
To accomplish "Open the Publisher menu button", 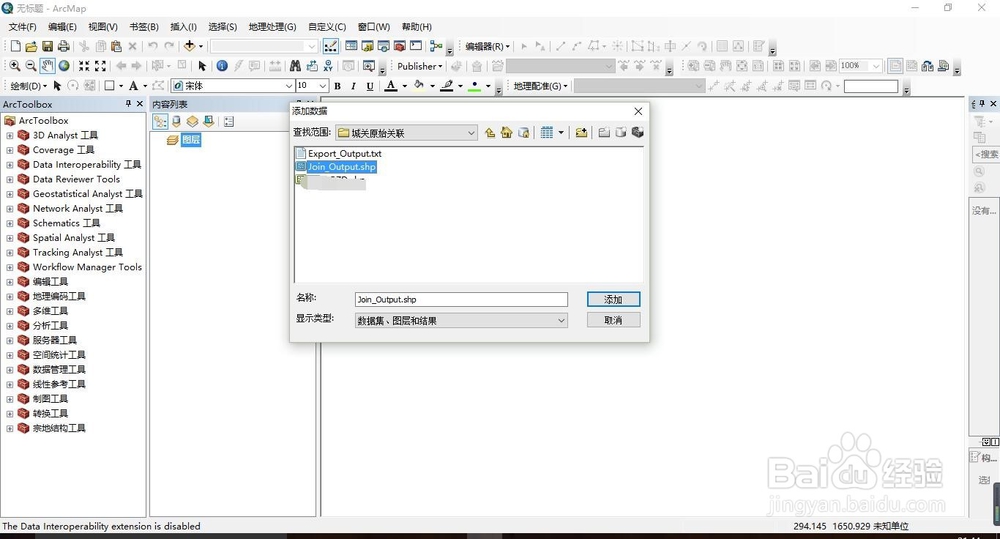I will pos(420,66).
